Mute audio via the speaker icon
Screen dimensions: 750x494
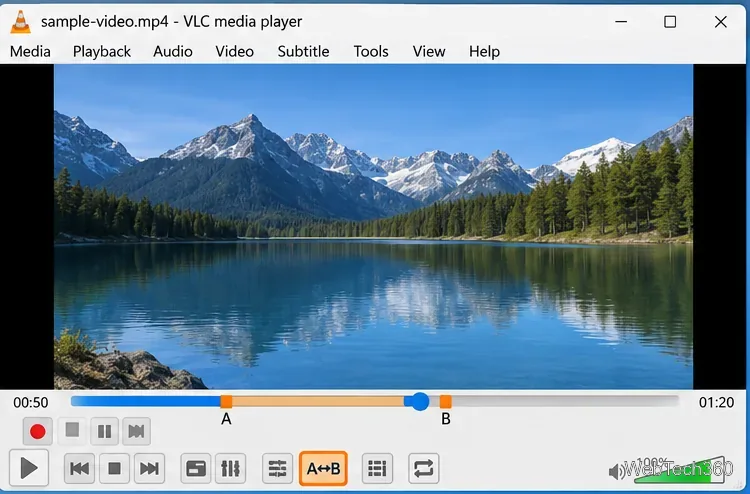click(x=615, y=472)
